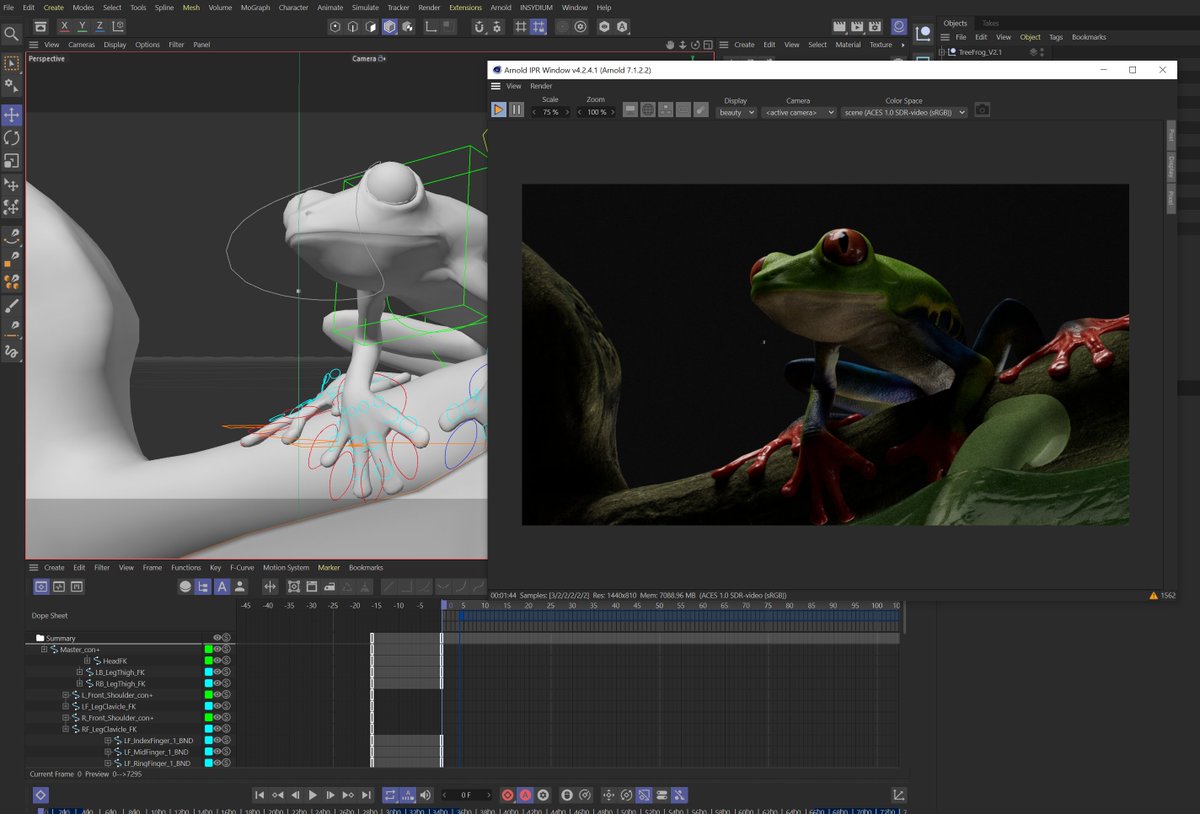Image resolution: width=1200 pixels, height=814 pixels.
Task: Click the current frame field showing 0 F
Action: [466, 795]
